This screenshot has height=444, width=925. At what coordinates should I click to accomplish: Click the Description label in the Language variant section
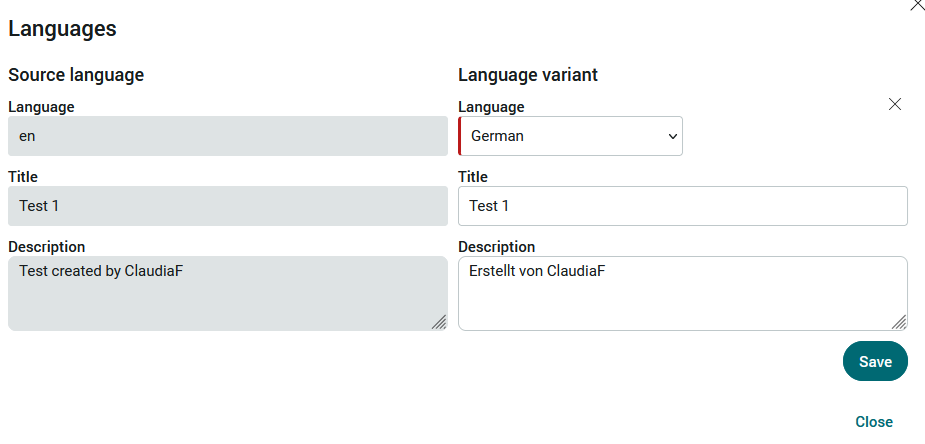[x=497, y=246]
